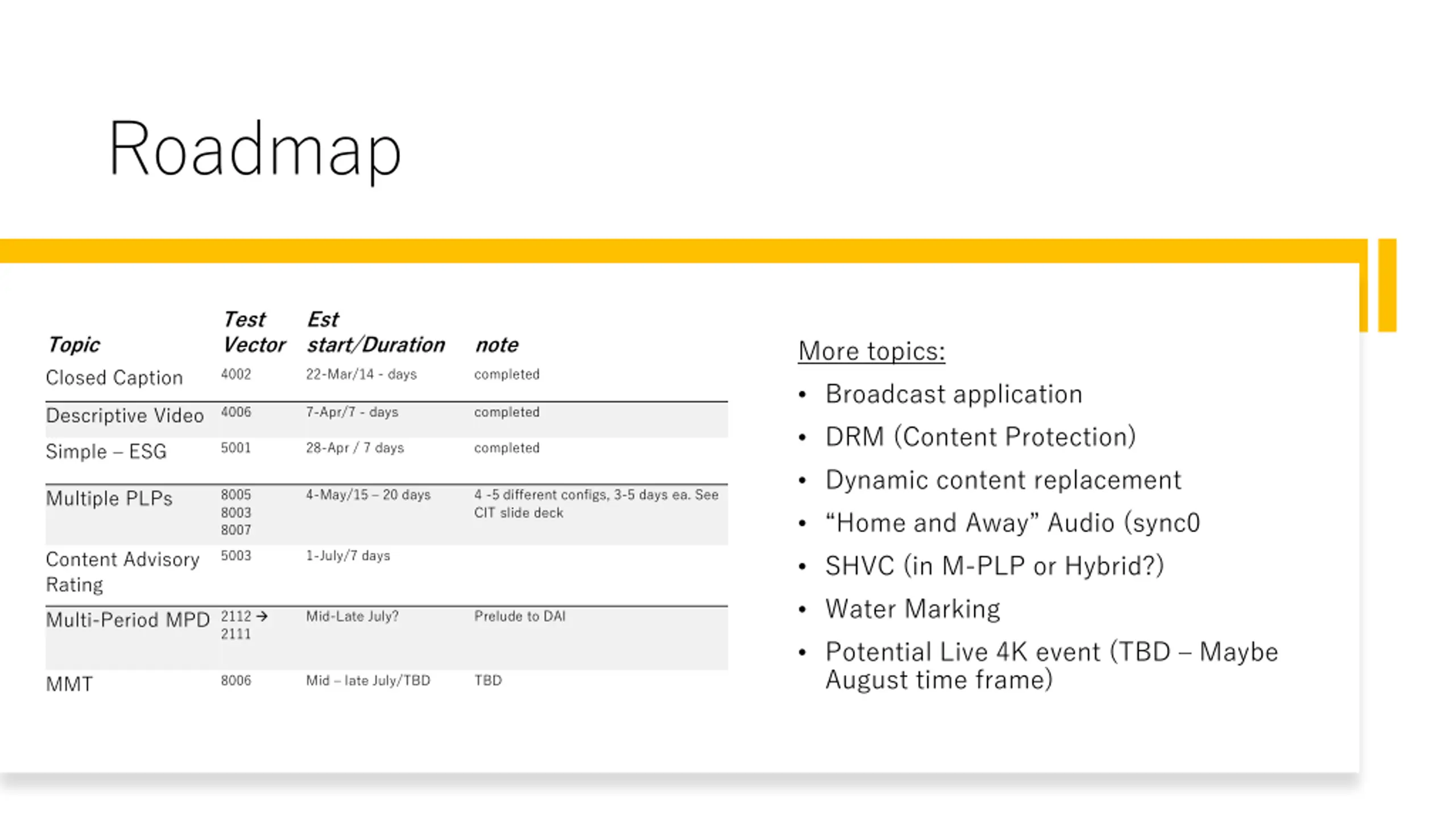Click test vector 5003 cell
This screenshot has height=819, width=1456.
coord(235,556)
